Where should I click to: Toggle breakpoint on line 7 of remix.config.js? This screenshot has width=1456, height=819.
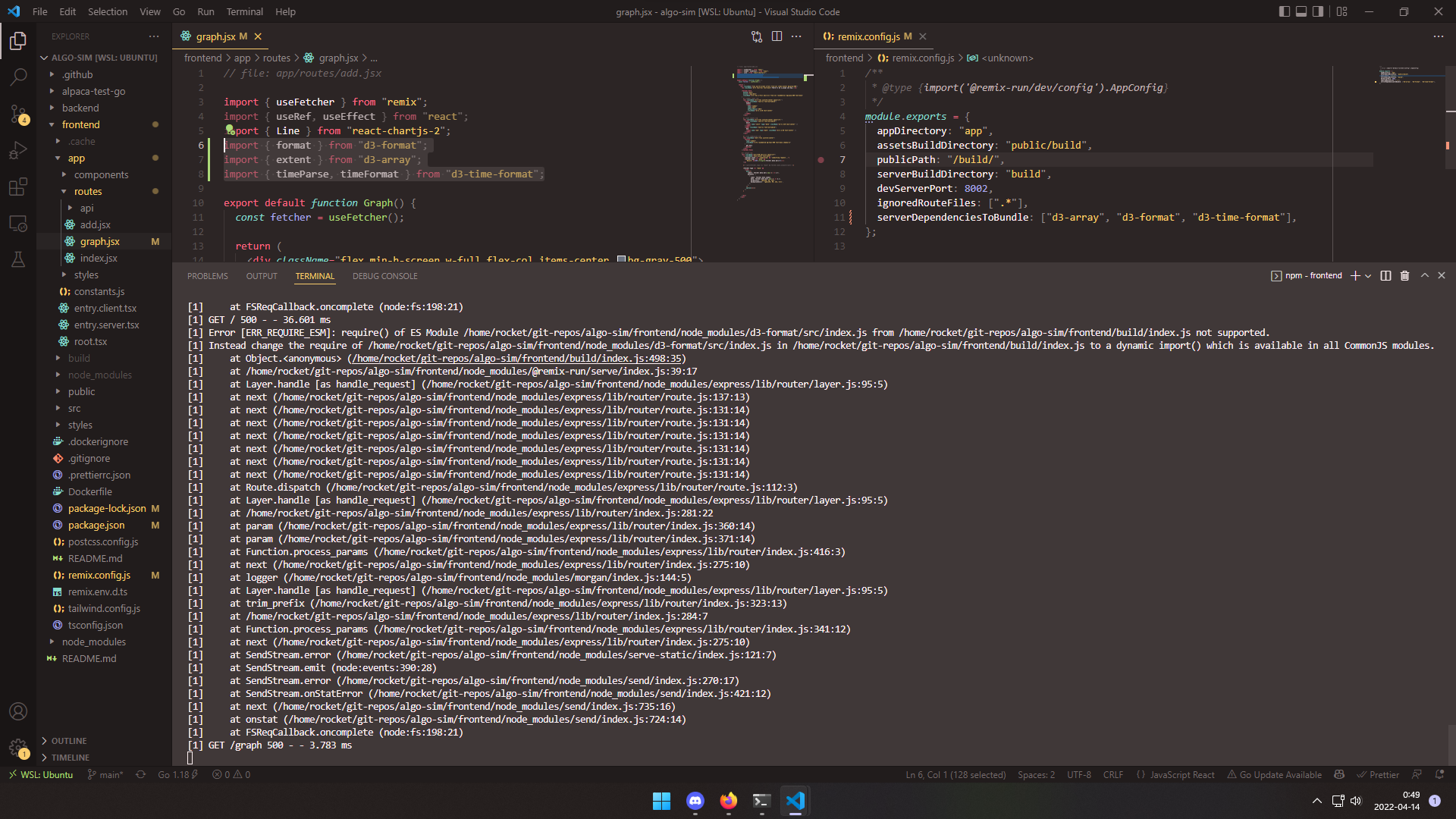[x=821, y=160]
